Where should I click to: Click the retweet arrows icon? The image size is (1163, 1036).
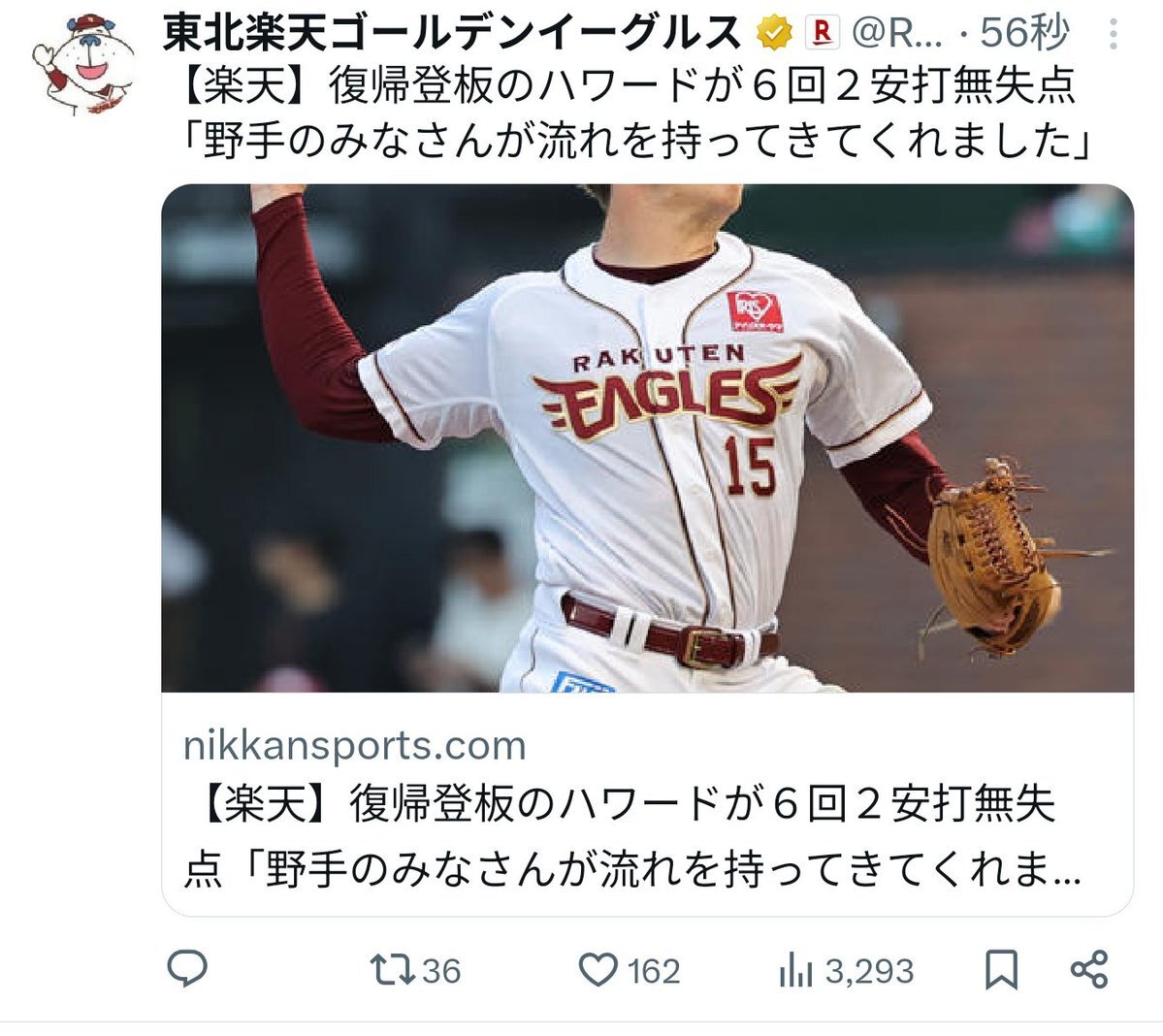pyautogui.click(x=393, y=970)
